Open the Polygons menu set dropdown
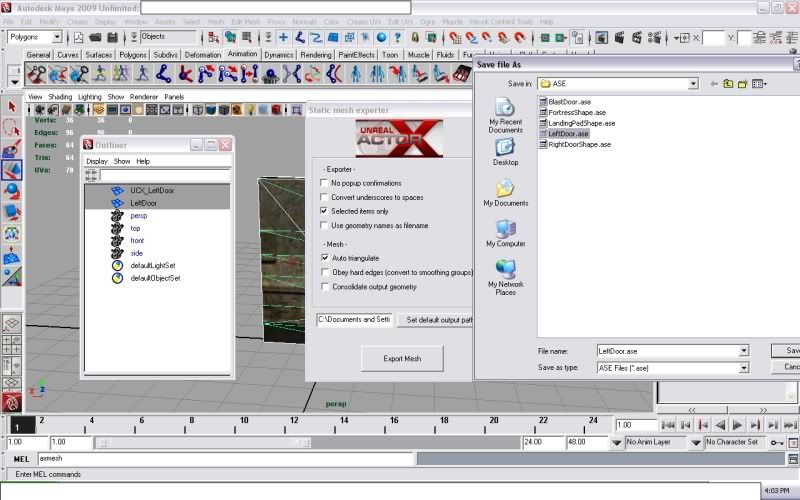The height and width of the screenshot is (500, 800). (57, 37)
